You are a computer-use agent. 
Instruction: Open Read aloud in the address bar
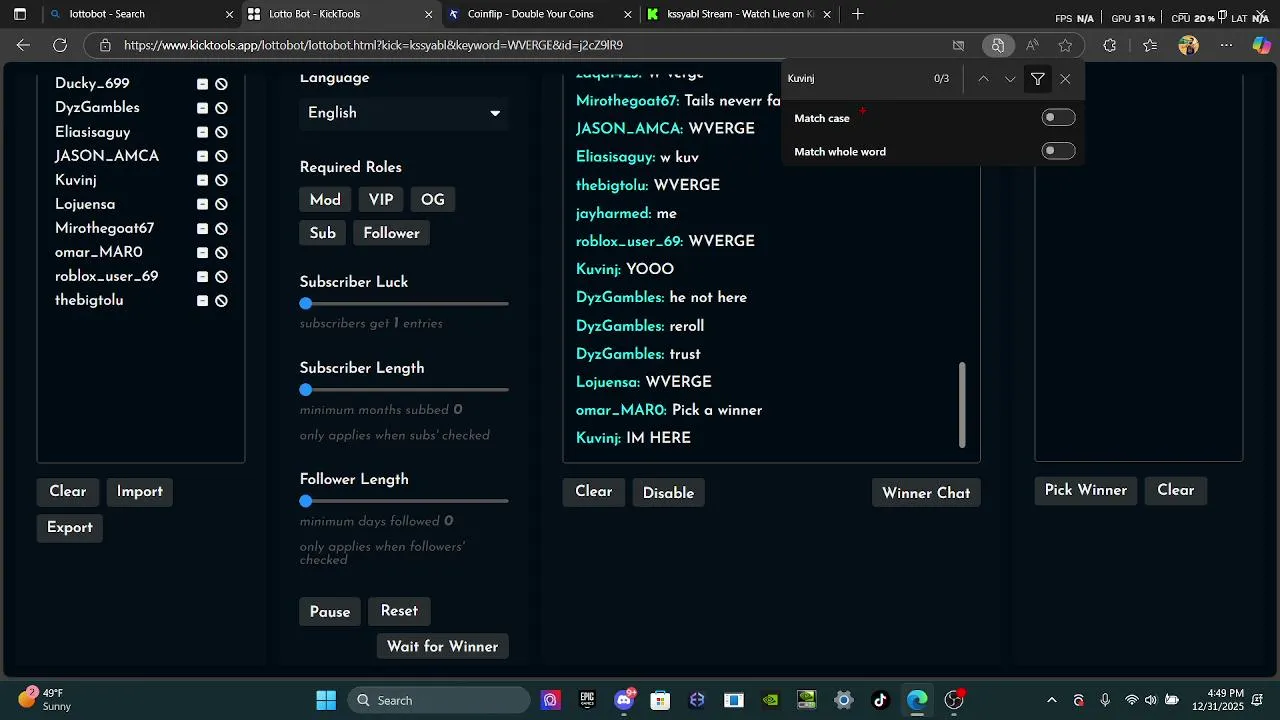pyautogui.click(x=1032, y=45)
